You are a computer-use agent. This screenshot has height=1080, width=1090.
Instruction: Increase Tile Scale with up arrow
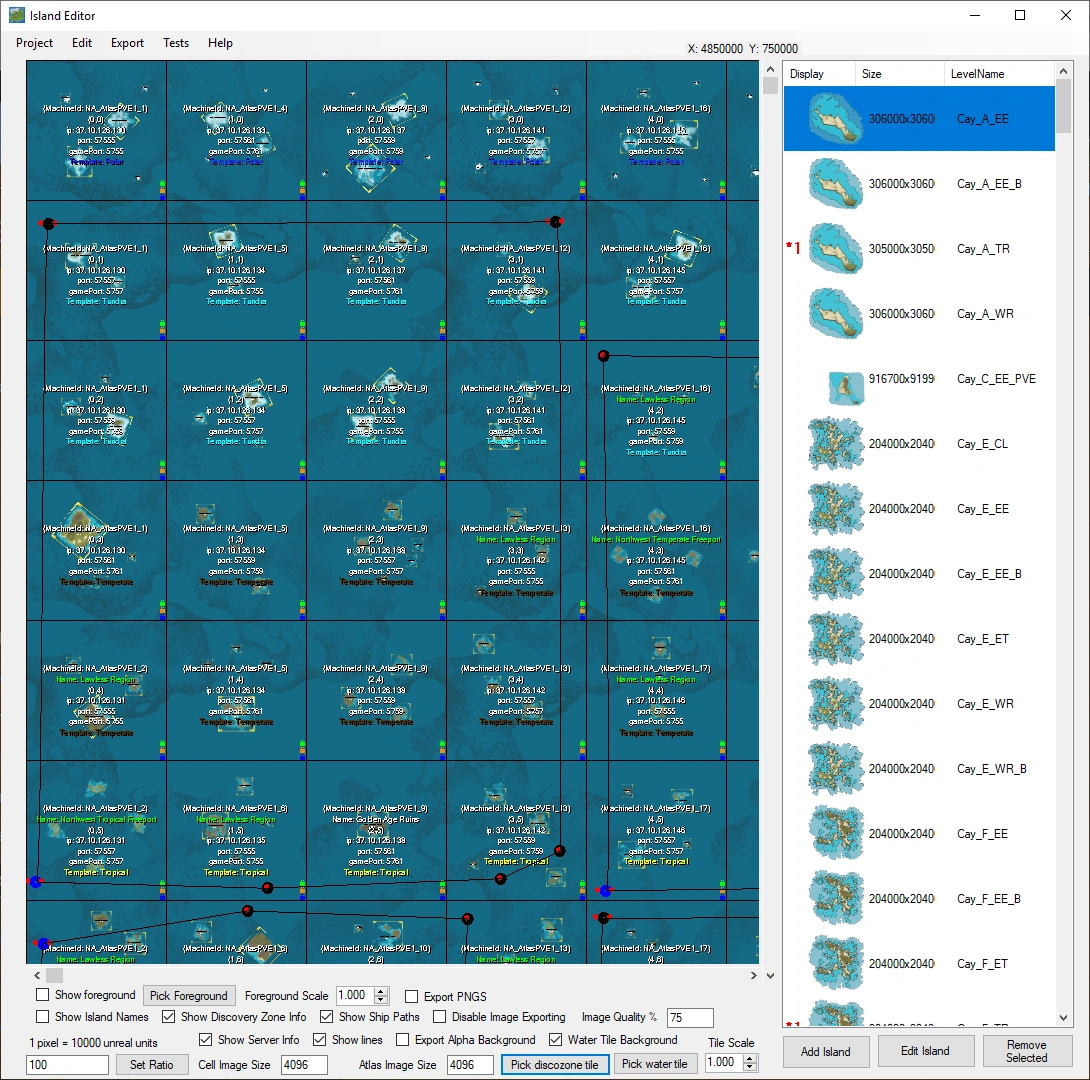pyautogui.click(x=749, y=1058)
